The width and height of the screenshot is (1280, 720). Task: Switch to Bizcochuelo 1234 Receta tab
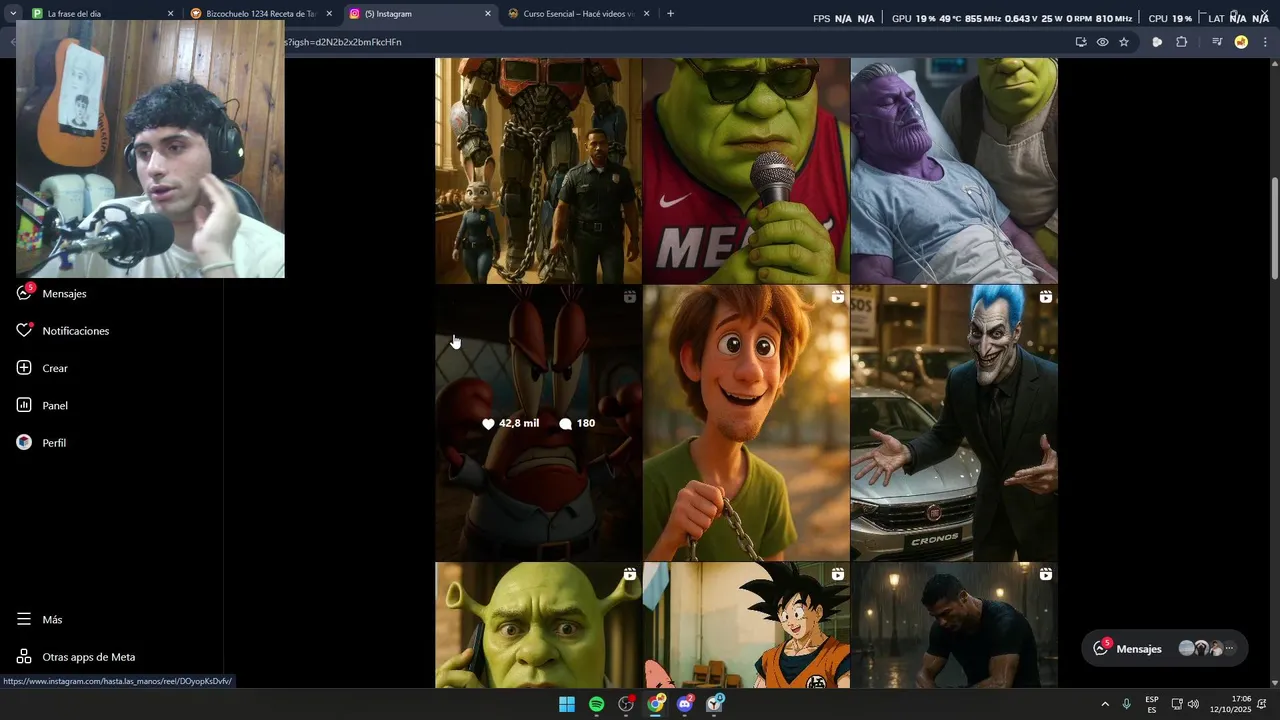tap(260, 14)
